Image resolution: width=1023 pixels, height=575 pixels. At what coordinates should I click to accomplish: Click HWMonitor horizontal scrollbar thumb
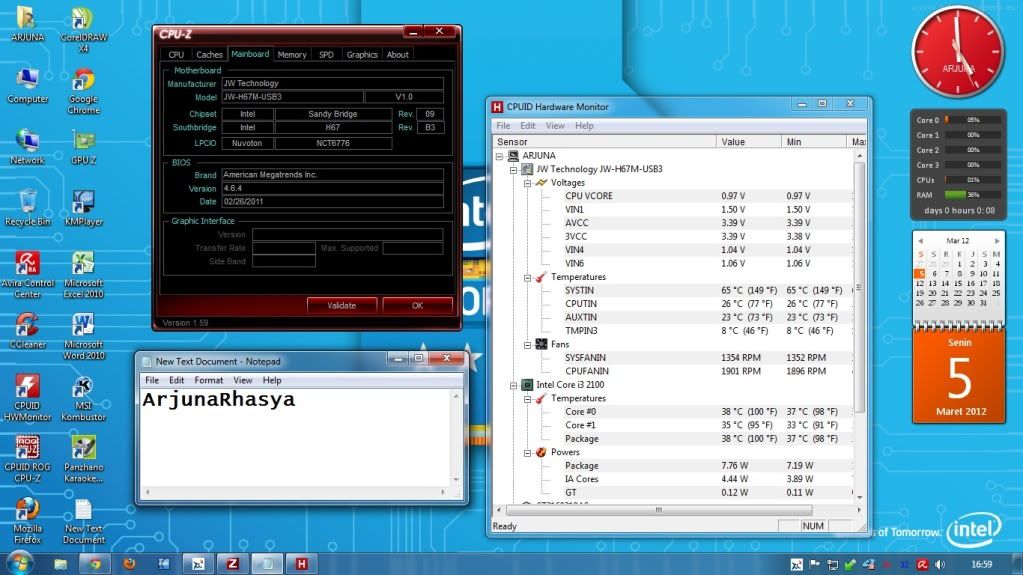coord(658,510)
